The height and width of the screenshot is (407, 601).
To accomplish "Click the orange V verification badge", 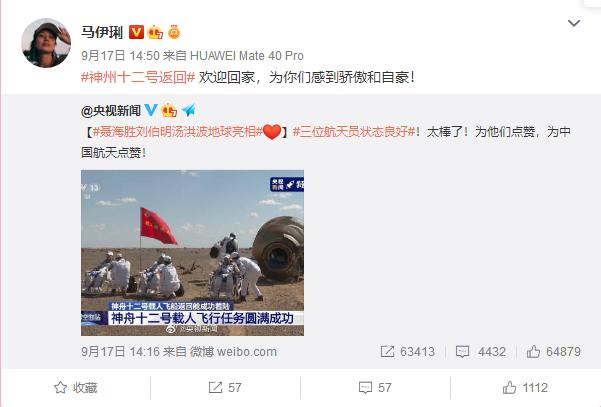I will (136, 32).
